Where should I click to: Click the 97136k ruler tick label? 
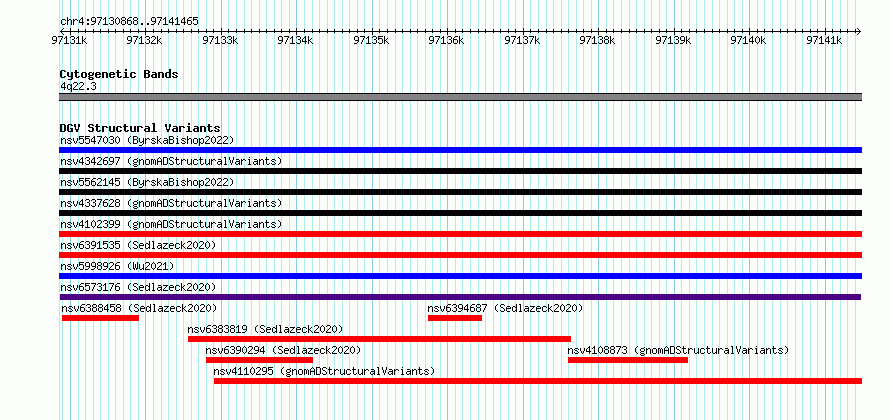447,40
